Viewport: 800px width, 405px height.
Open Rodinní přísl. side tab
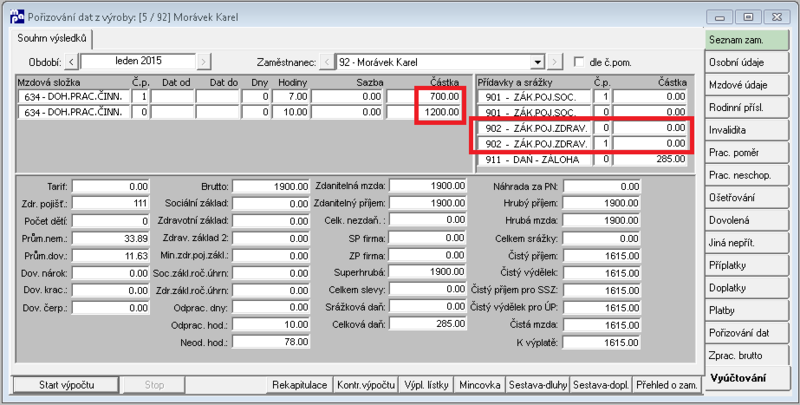[746, 108]
